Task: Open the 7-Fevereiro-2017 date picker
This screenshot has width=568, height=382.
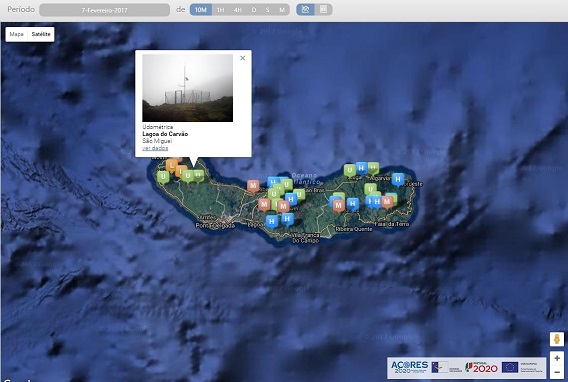Action: tap(104, 10)
